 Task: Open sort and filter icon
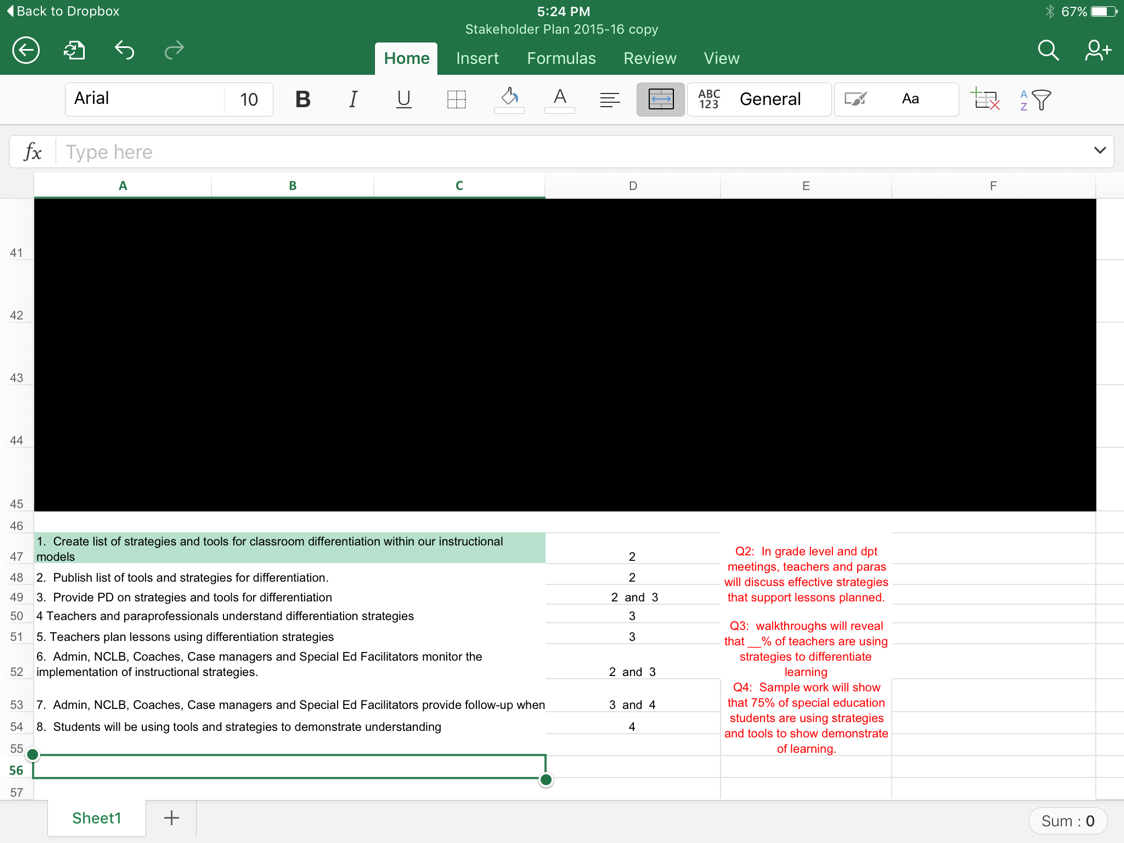tap(1036, 99)
